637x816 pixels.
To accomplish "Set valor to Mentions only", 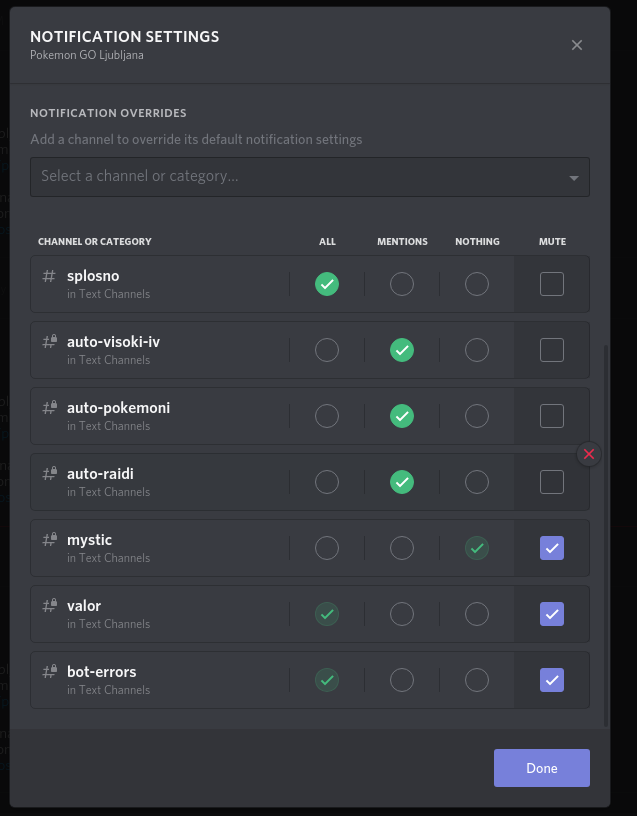I will [x=402, y=614].
